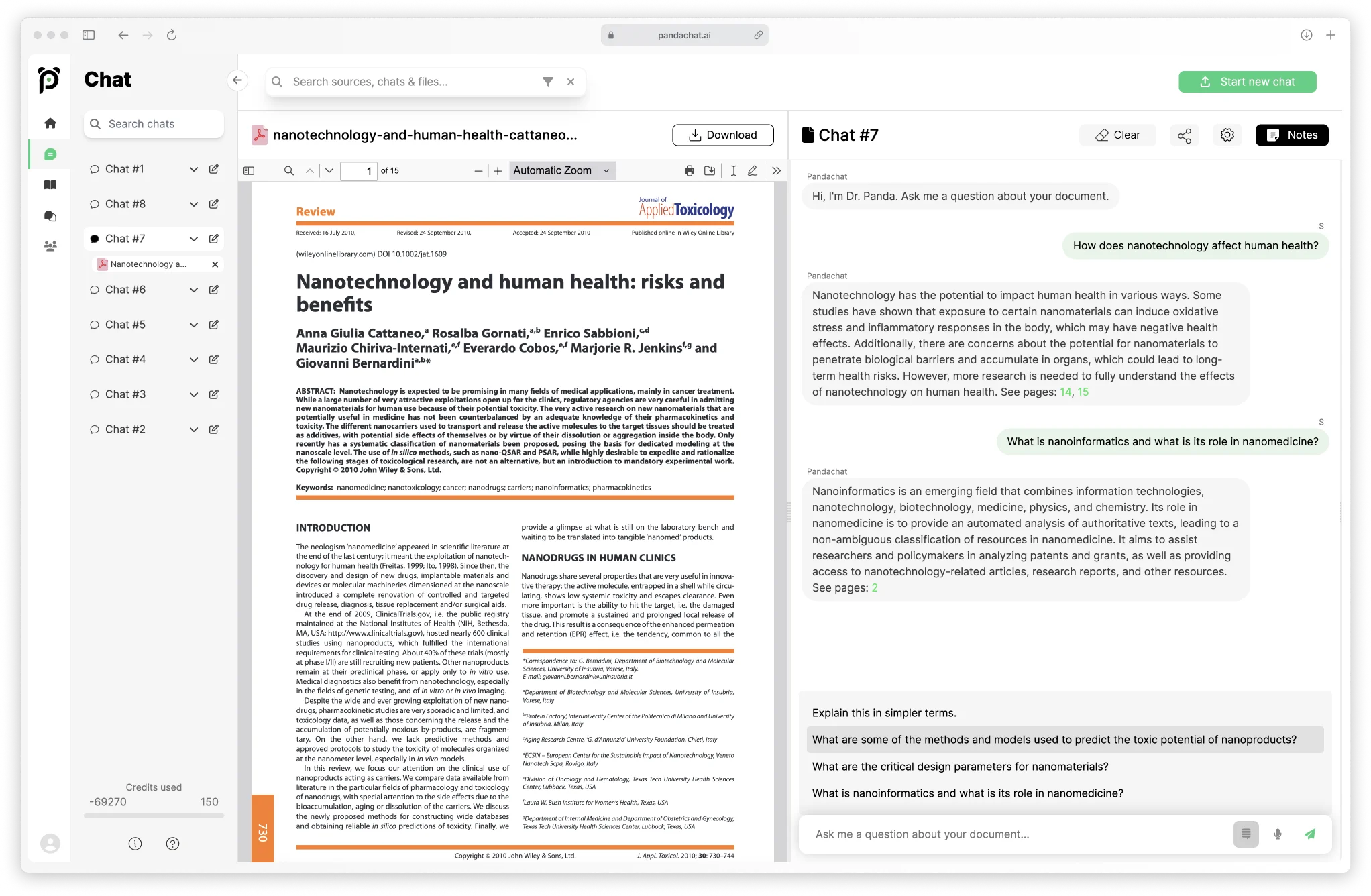
Task: Print the PDF document
Action: pyautogui.click(x=690, y=171)
